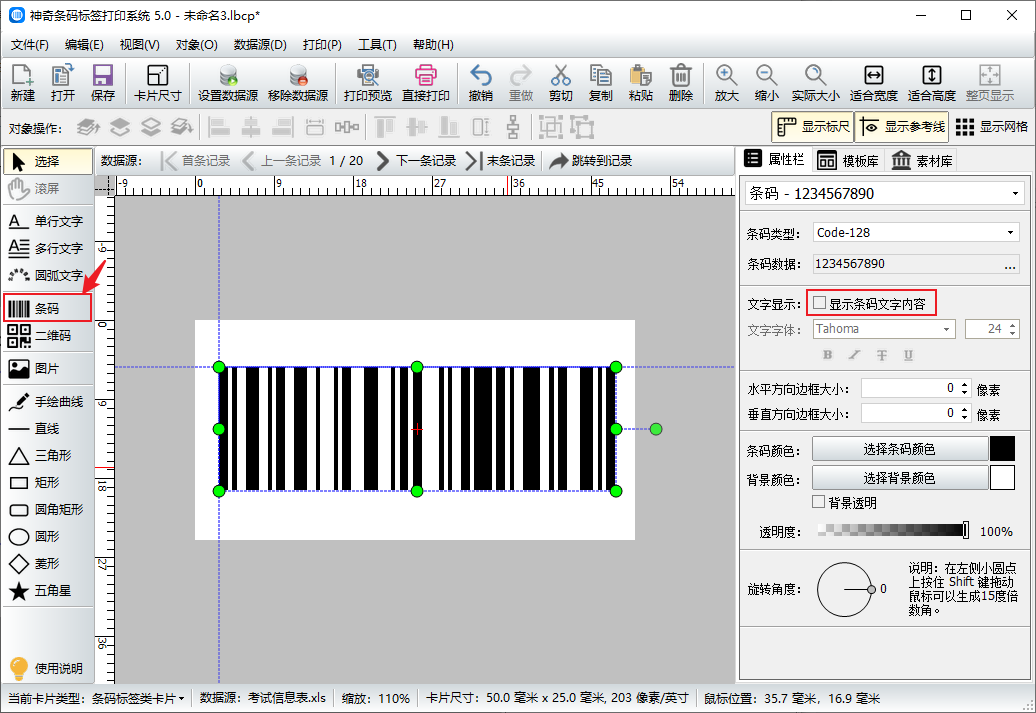
Task: Toggle 显示网格 grid display
Action: (x=992, y=126)
